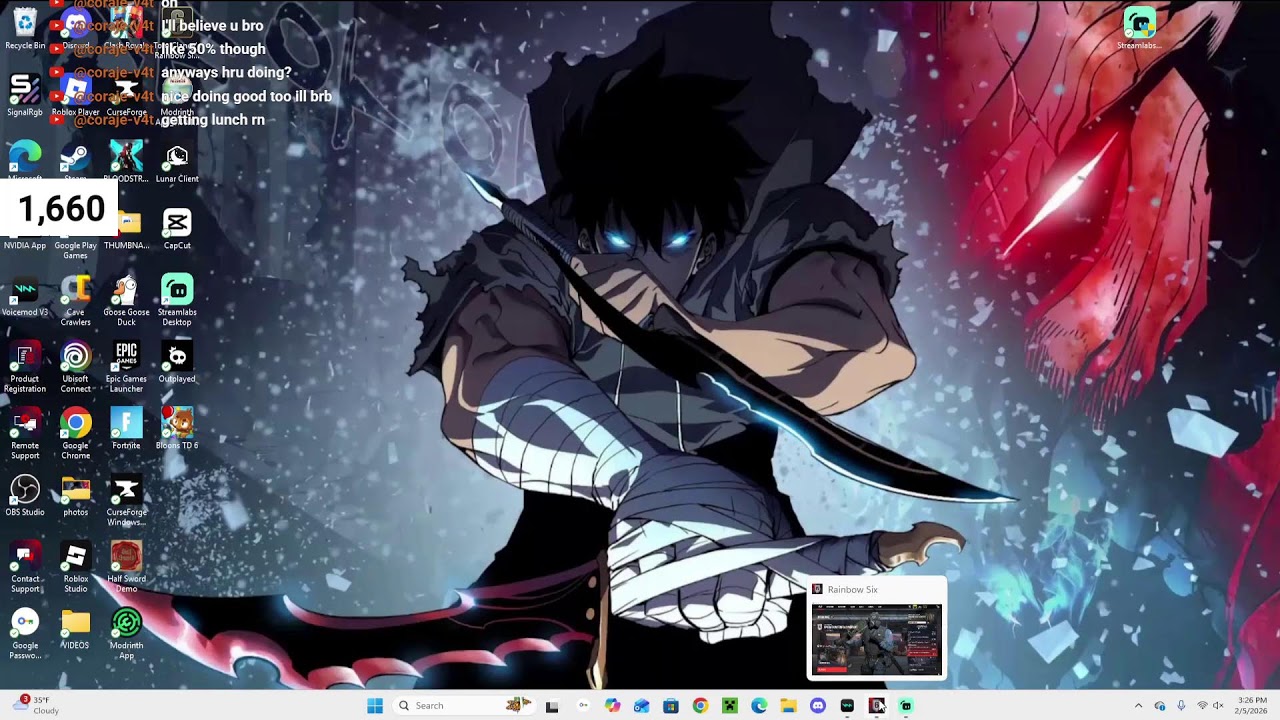Open Streamlabs Desktop shortcut in icon grid
1280x720 pixels.
pos(177,301)
